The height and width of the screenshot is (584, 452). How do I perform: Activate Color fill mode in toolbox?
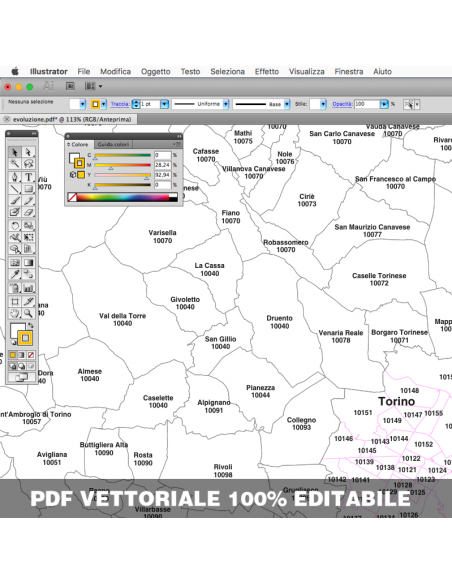[x=13, y=355]
